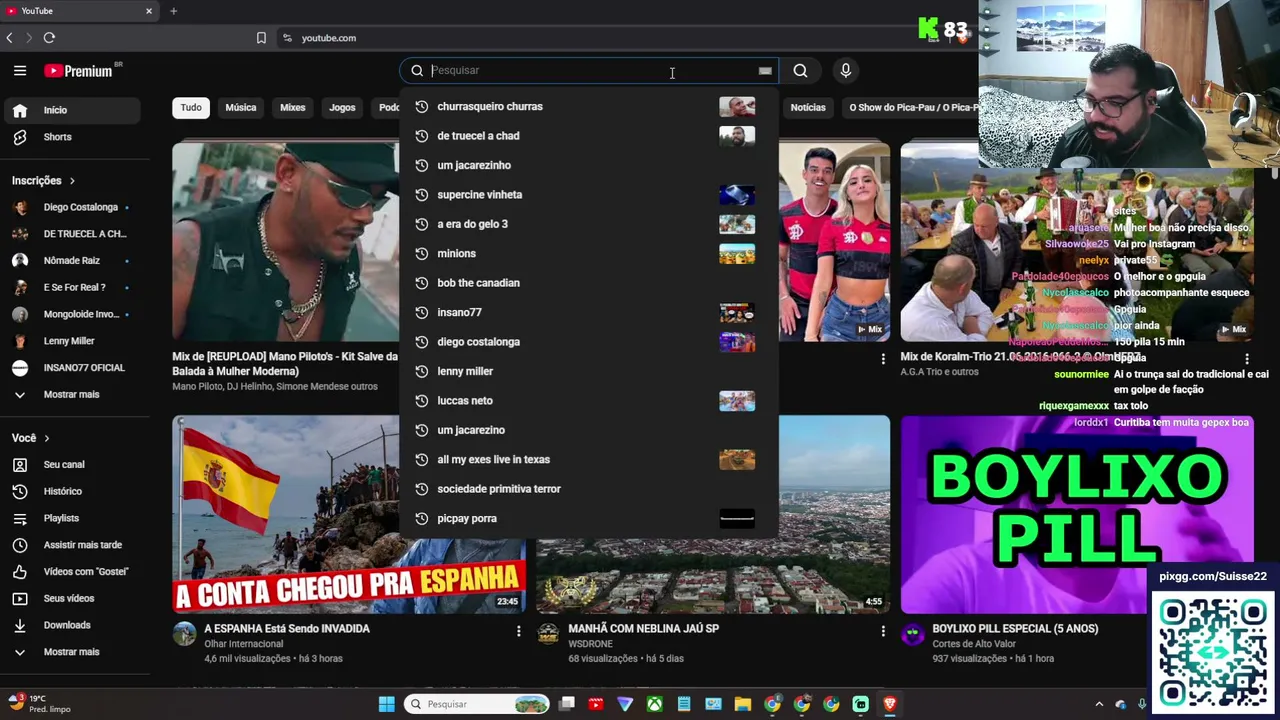The width and height of the screenshot is (1280, 720).
Task: Choose suggestion "supercine vinheta"
Action: 588,195
